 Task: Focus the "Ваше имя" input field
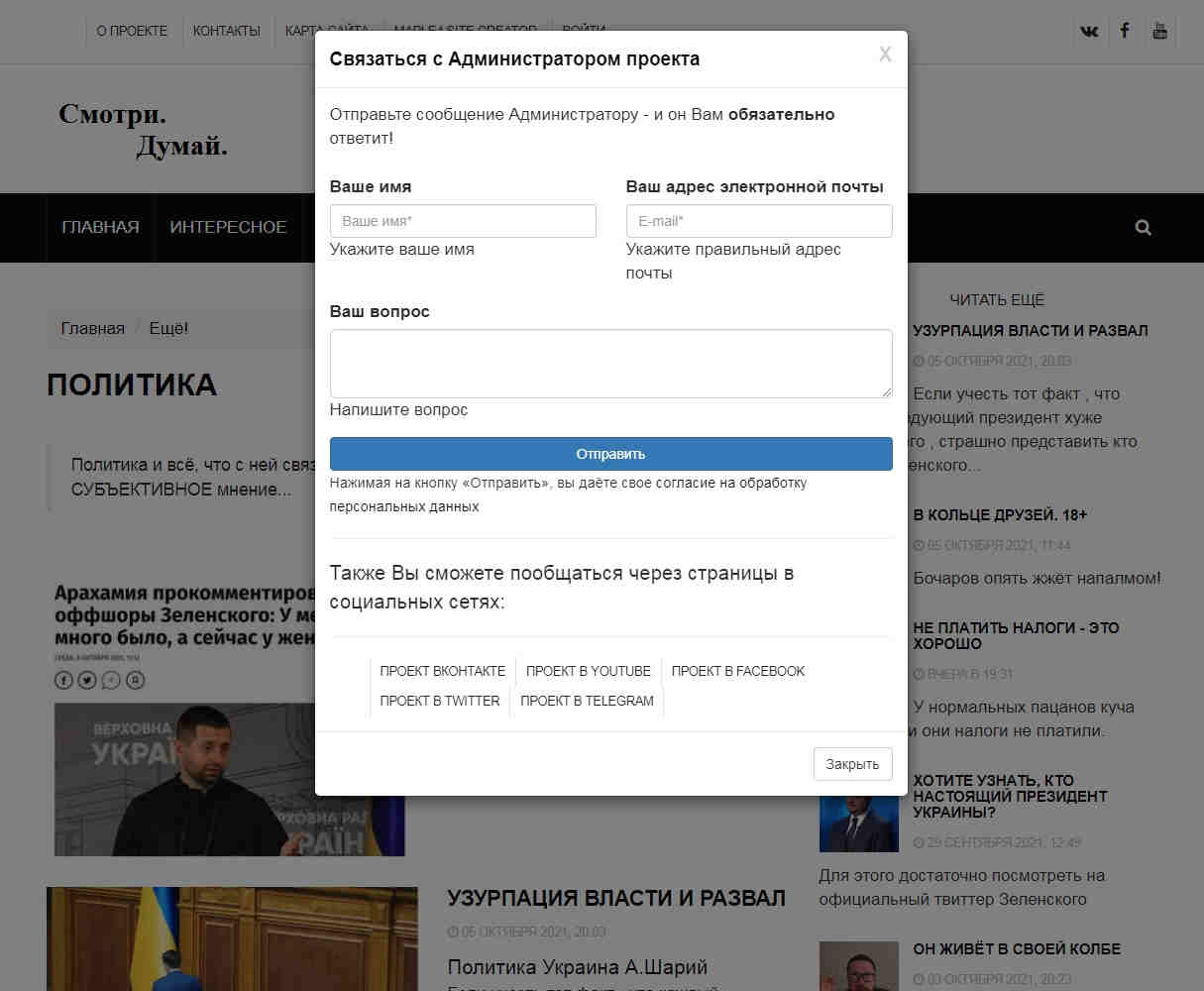pyautogui.click(x=463, y=221)
